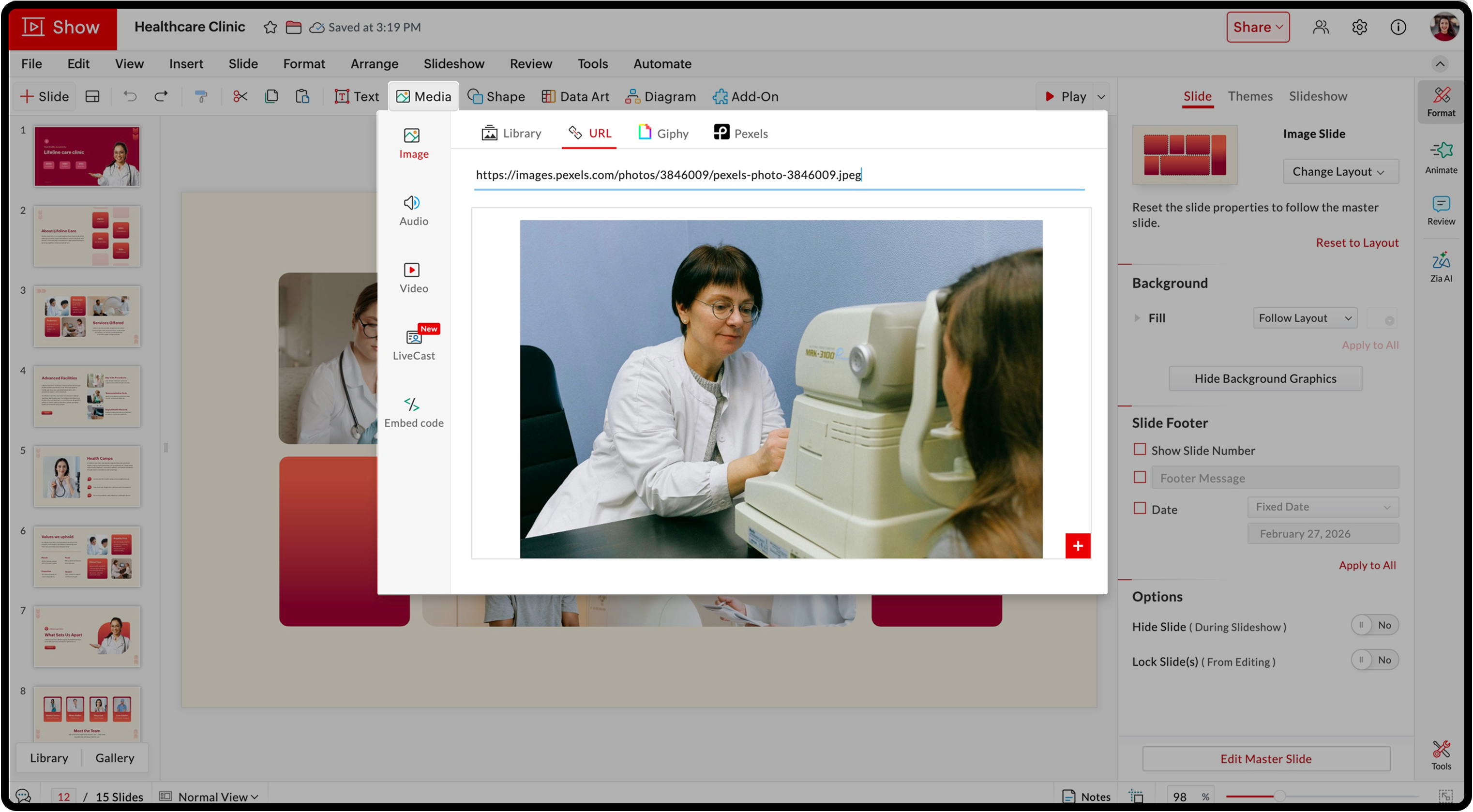Open the Change Layout dropdown
This screenshot has width=1473, height=812.
pyautogui.click(x=1340, y=172)
